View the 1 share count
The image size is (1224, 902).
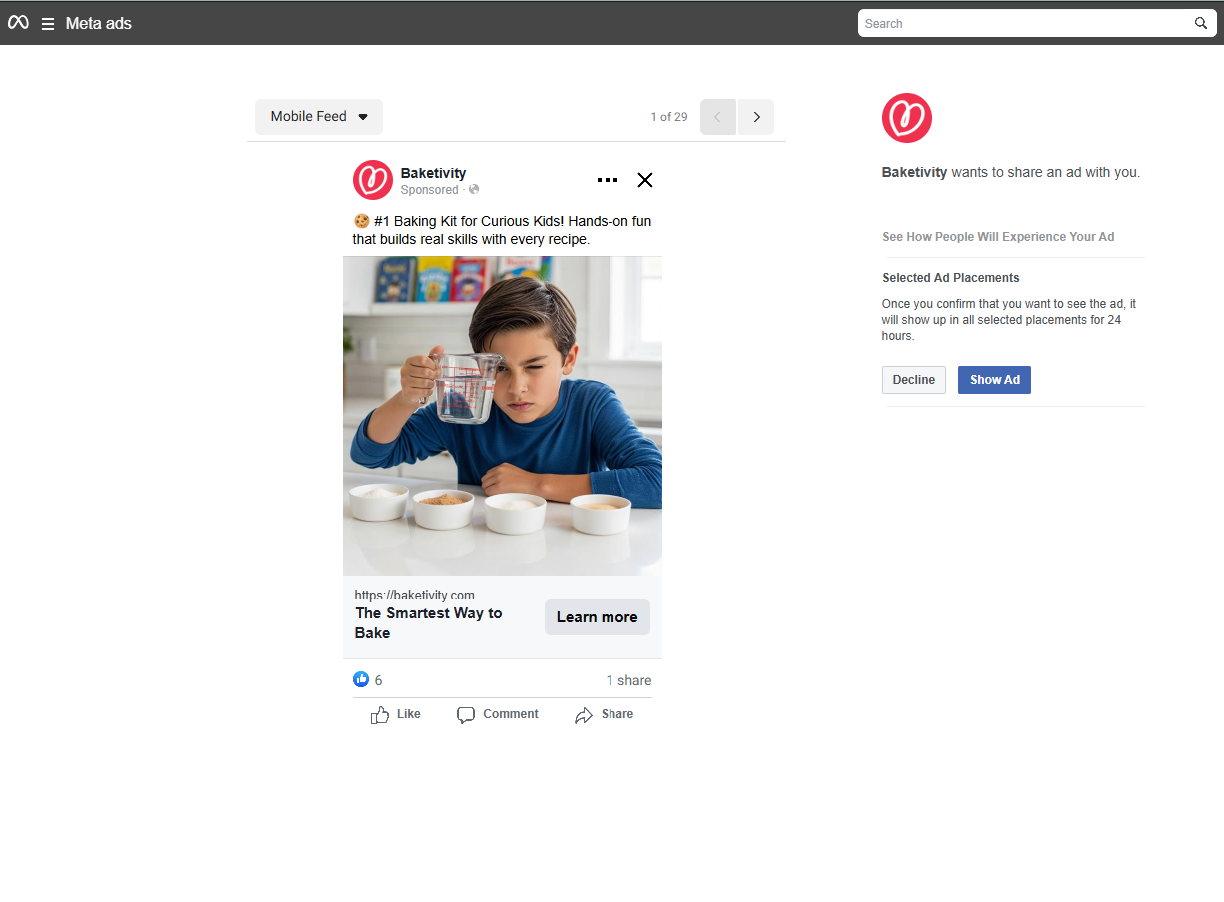coord(629,680)
